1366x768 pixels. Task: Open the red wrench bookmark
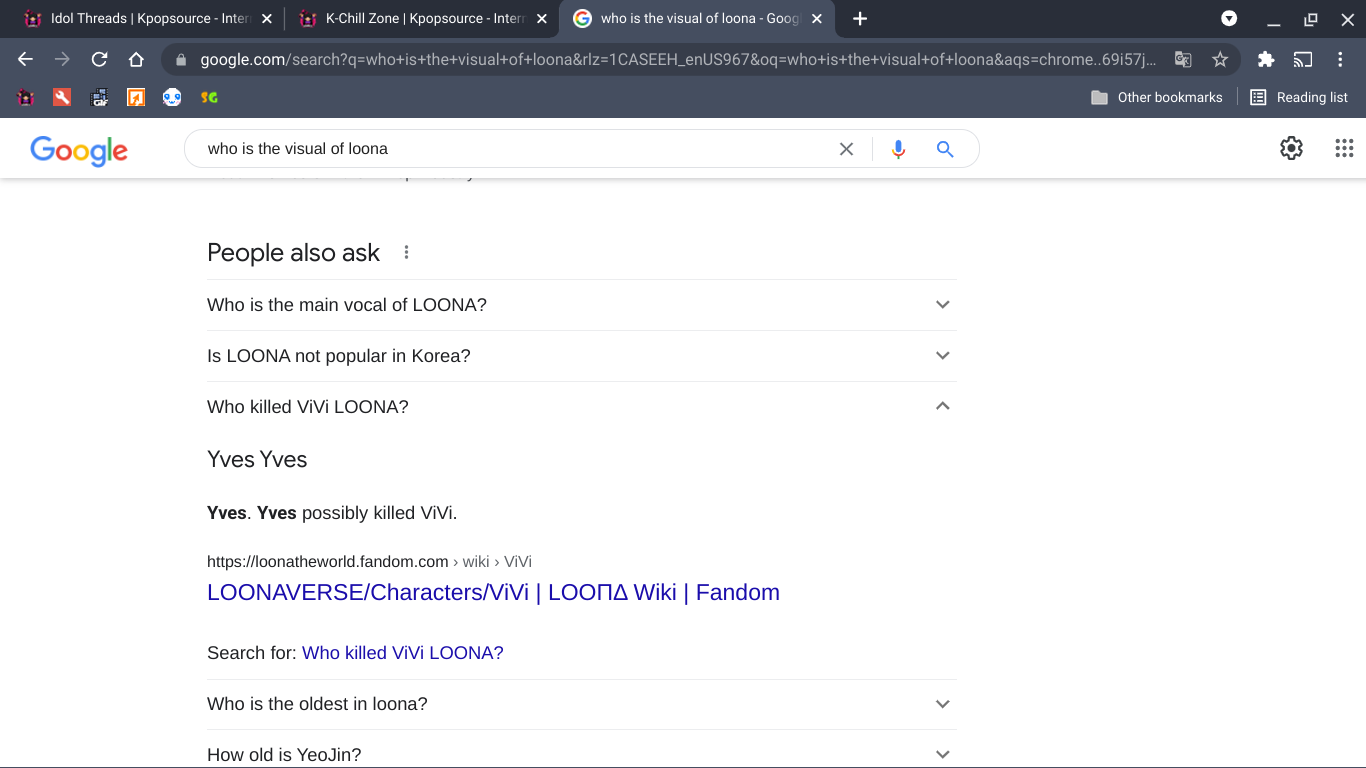coord(62,97)
